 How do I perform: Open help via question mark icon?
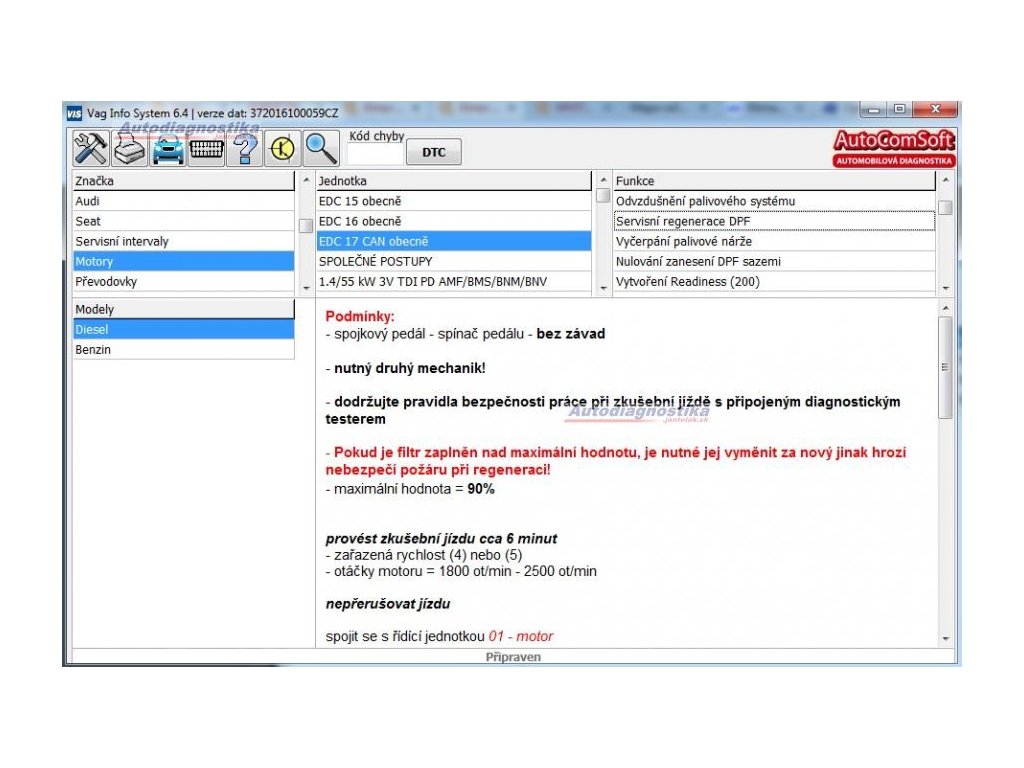[244, 149]
